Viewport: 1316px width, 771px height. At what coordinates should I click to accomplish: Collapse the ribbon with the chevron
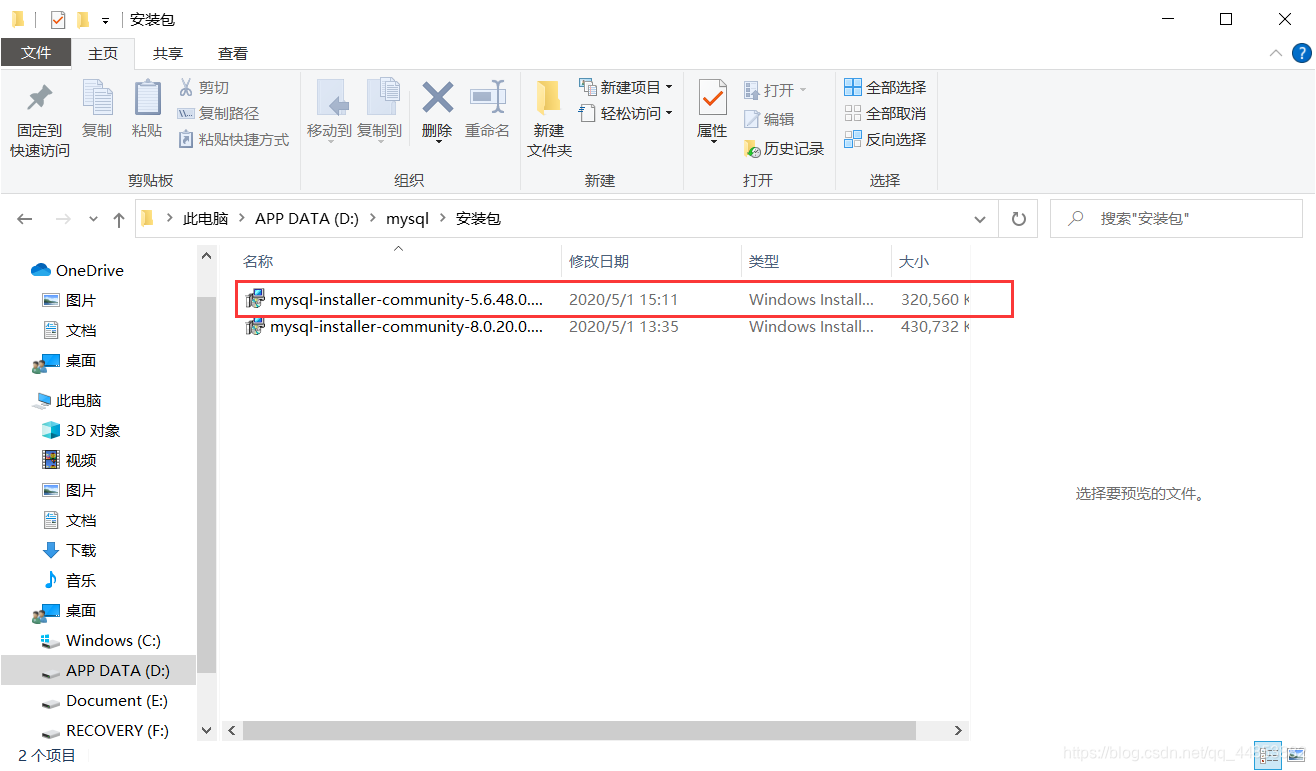(1275, 53)
